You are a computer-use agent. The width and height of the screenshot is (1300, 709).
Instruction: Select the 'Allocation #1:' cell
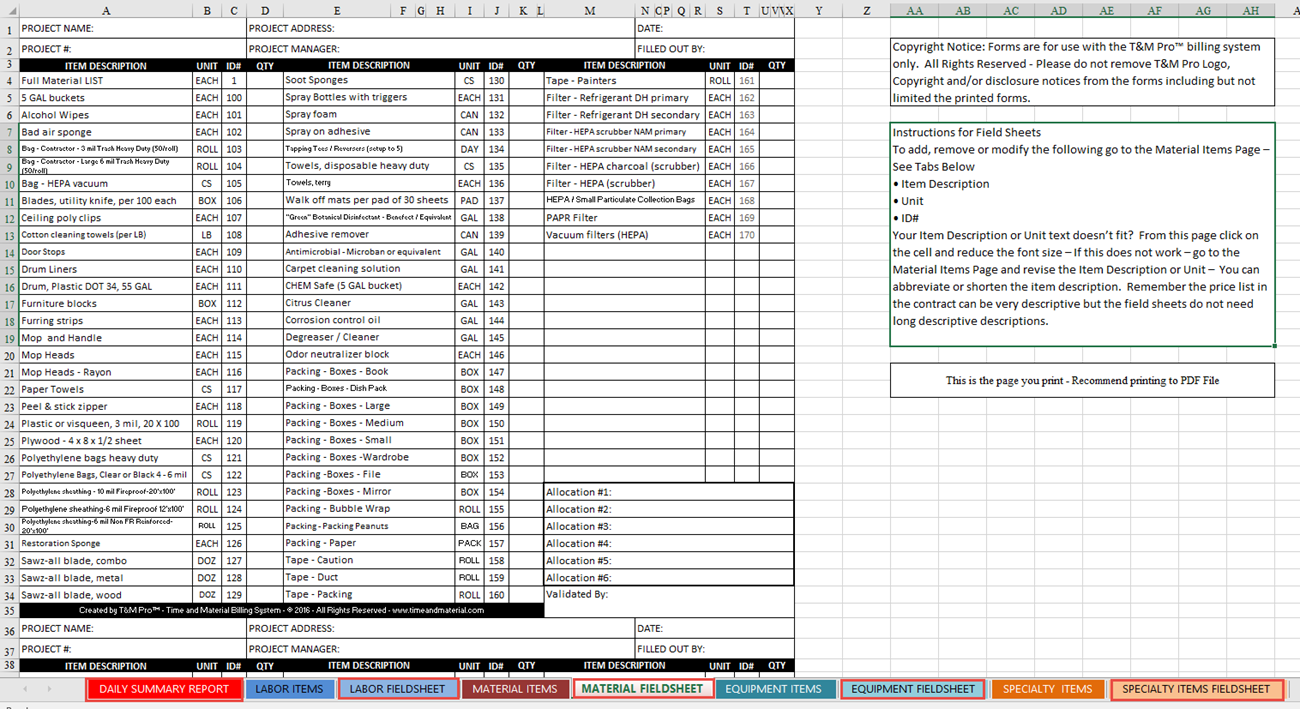click(x=669, y=492)
